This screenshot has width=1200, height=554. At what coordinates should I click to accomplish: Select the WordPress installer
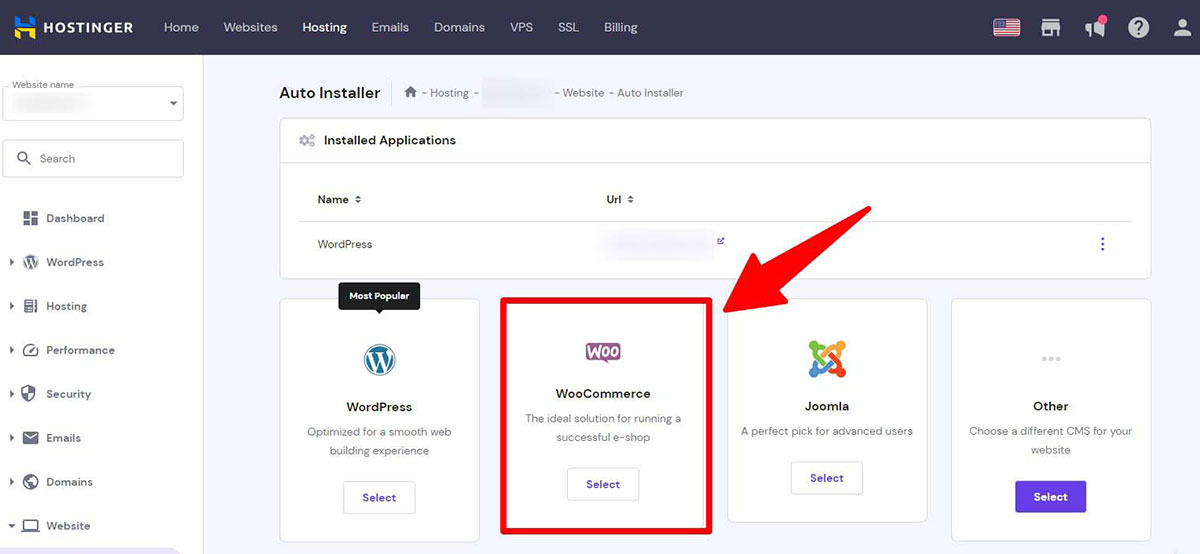(379, 497)
